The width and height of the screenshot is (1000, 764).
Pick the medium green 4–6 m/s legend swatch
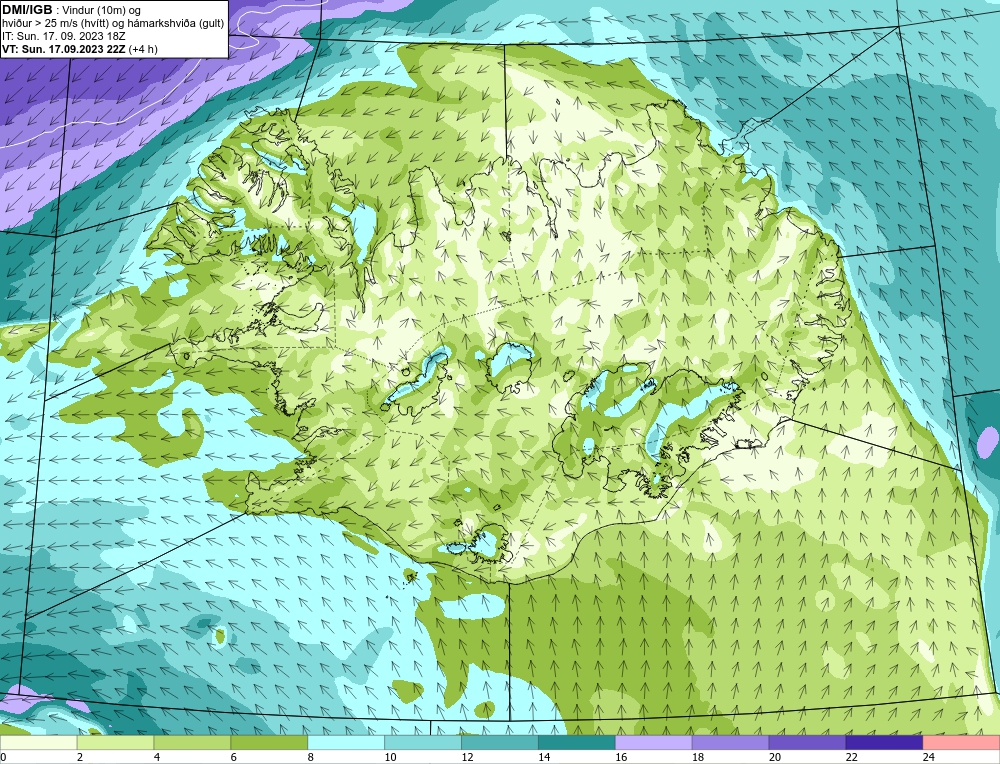[x=192, y=743]
